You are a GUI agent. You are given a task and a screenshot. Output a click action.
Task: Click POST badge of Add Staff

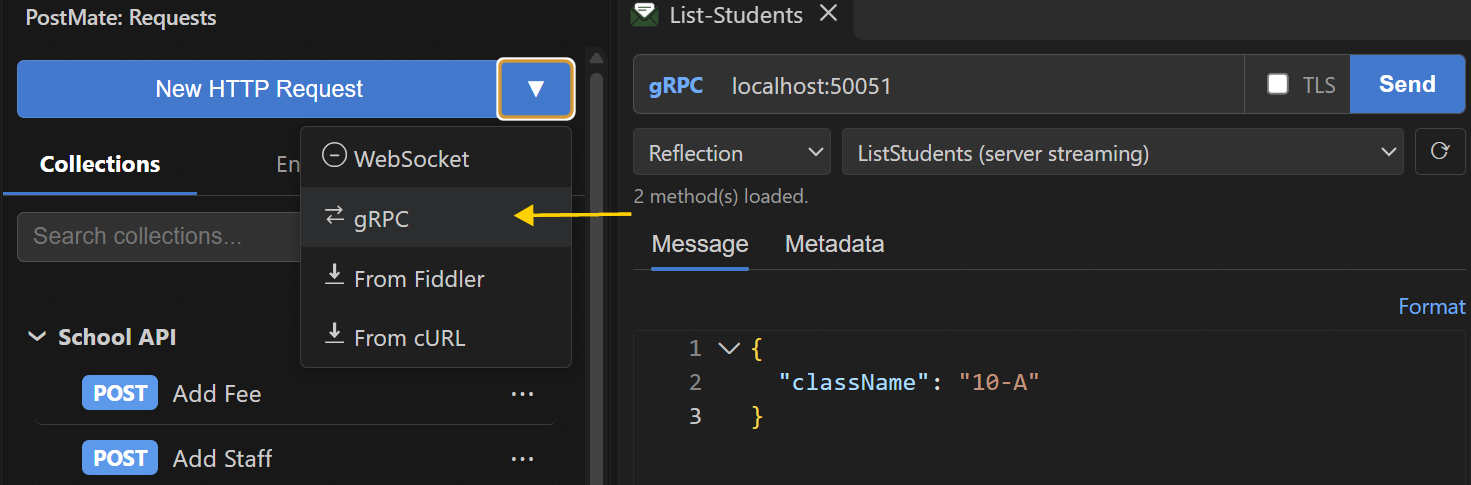(120, 459)
